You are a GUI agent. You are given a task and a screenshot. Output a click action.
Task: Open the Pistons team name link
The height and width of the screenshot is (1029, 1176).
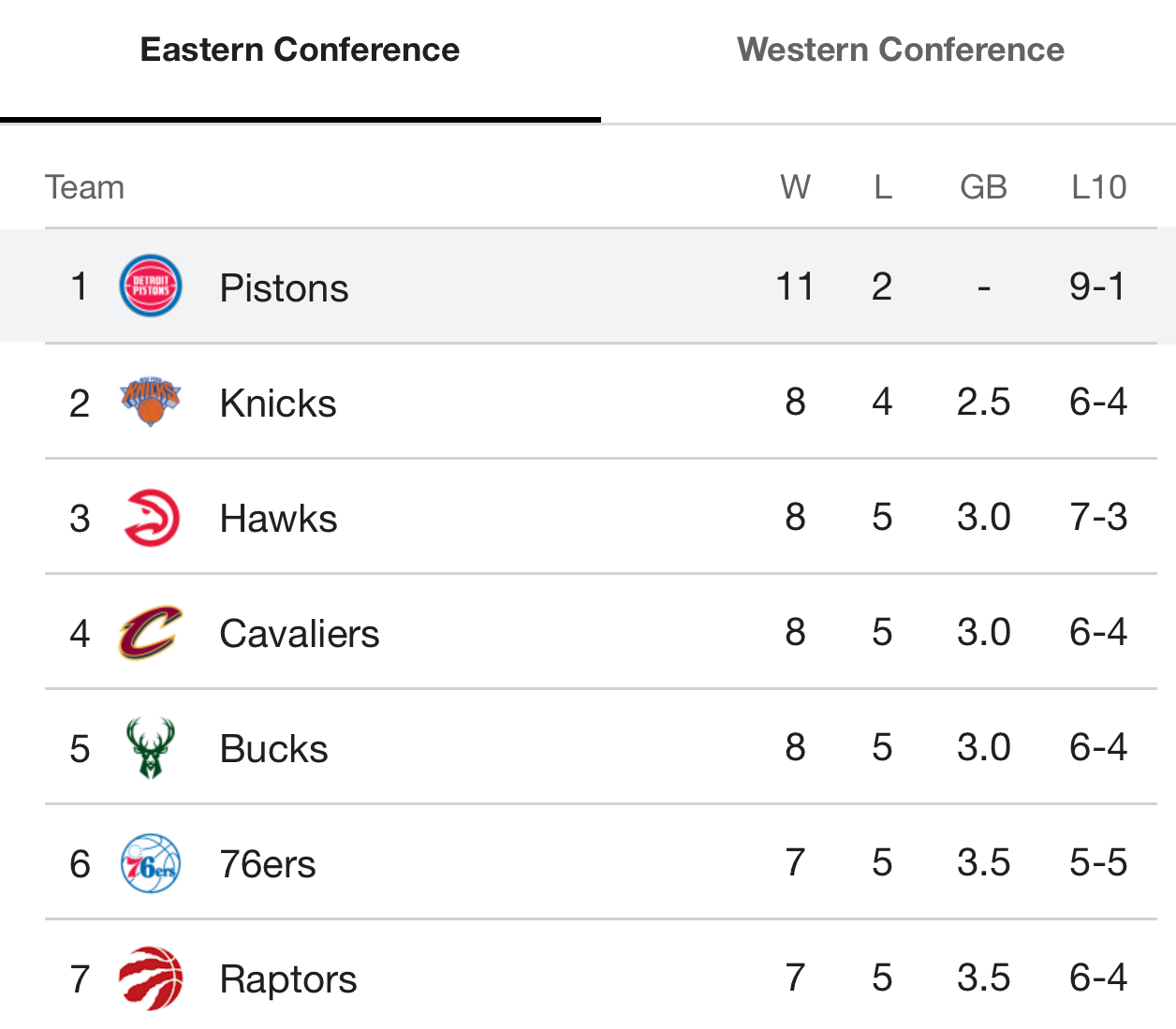284,287
